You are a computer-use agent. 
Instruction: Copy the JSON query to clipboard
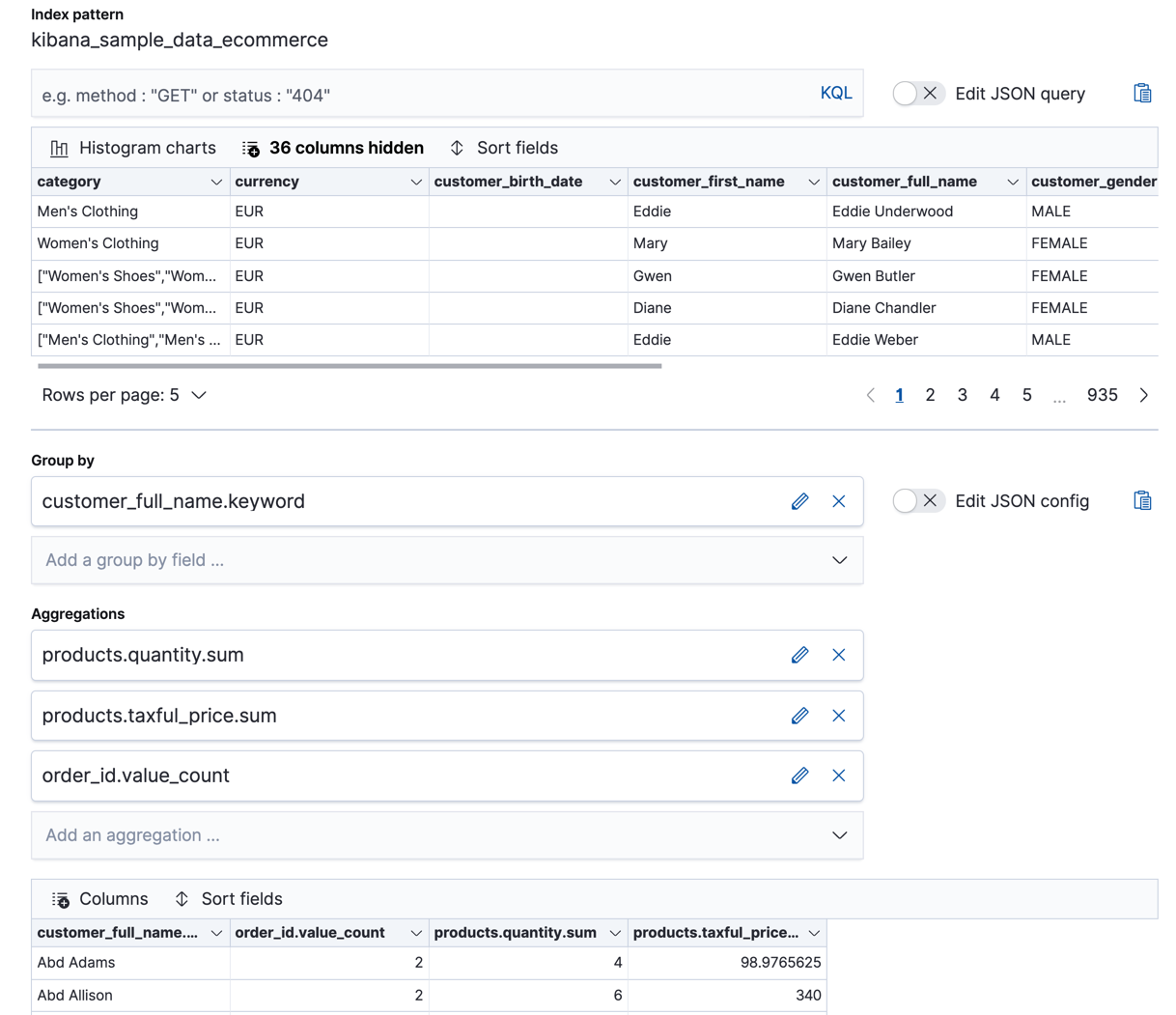pyautogui.click(x=1142, y=93)
